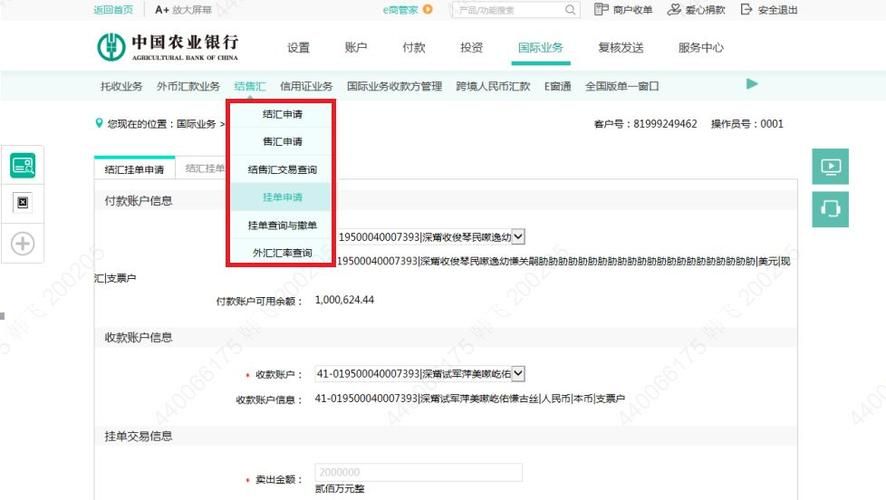
Task: Click 爱心捐款 link
Action: (705, 10)
